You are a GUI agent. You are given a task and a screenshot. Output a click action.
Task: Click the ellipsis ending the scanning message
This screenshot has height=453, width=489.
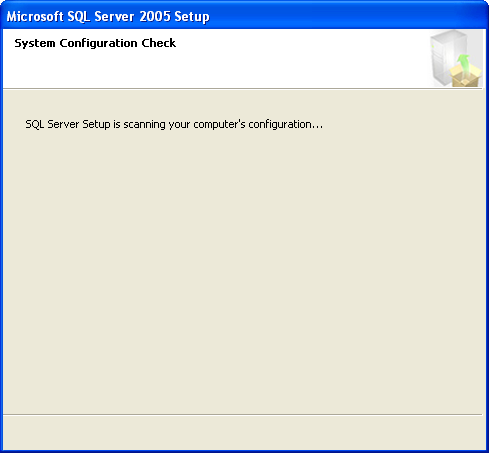click(318, 127)
